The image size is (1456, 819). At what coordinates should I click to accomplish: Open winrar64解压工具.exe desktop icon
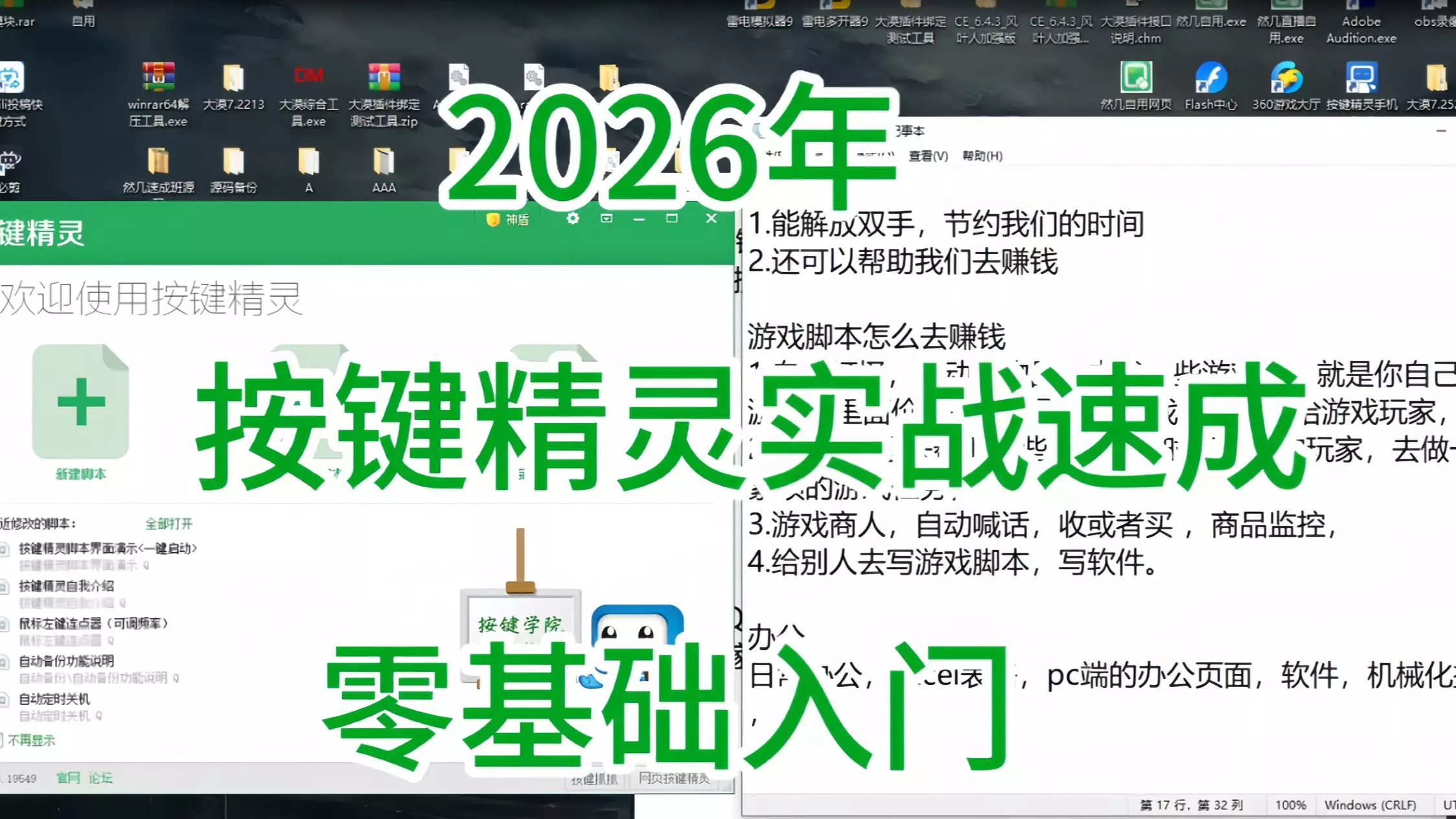[158, 95]
